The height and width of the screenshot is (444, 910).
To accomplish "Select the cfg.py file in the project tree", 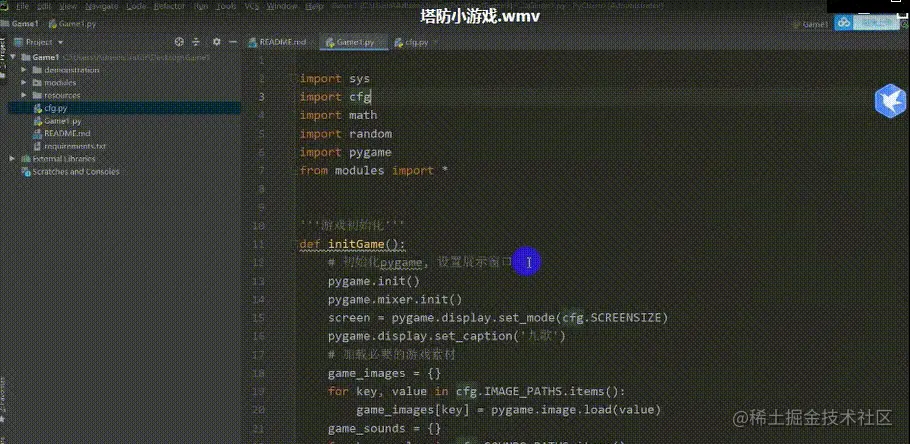I will click(56, 108).
